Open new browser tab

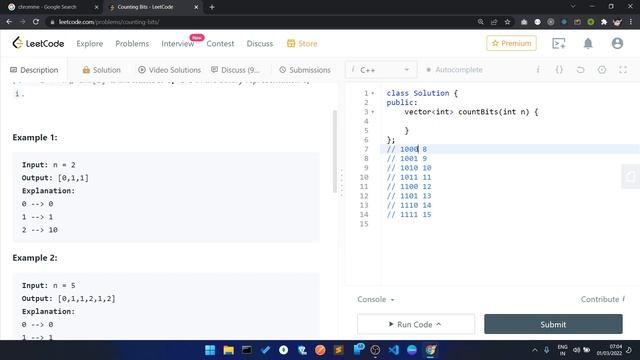pos(212,7)
